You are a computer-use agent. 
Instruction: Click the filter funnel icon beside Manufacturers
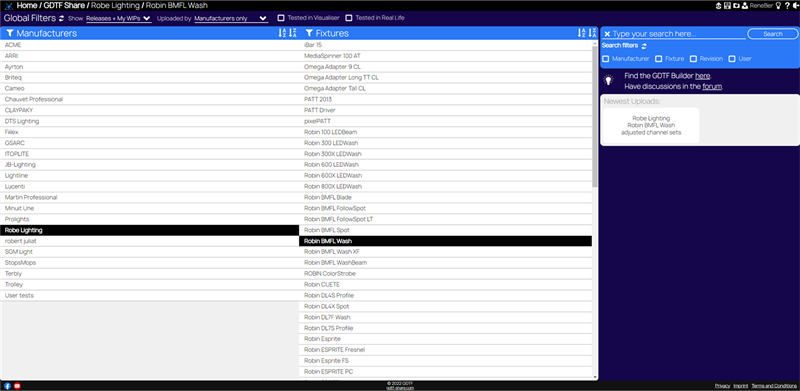[x=10, y=33]
